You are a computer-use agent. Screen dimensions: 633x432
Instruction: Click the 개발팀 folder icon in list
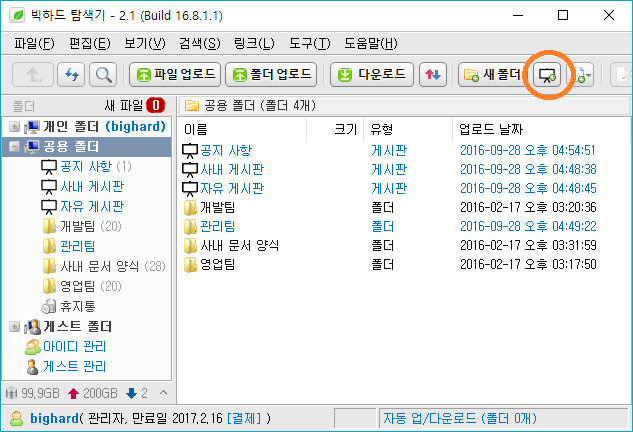(190, 208)
